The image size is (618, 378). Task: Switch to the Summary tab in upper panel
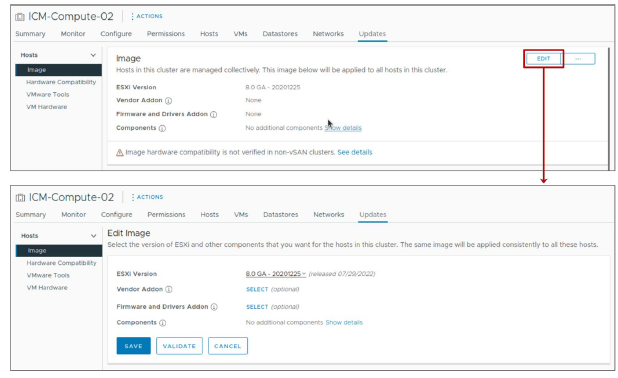click(x=30, y=34)
